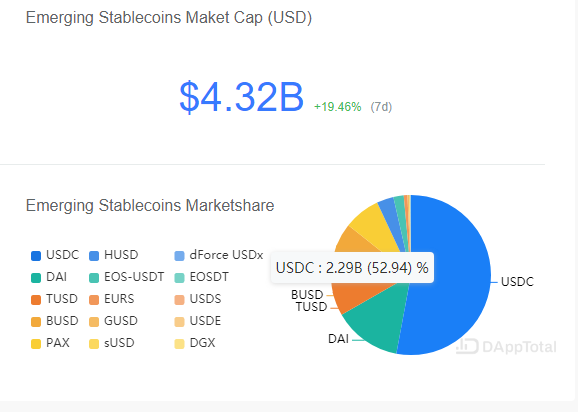The width and height of the screenshot is (578, 412).
Task: Hide PAX from the pie chart legend
Action: [x=50, y=343]
